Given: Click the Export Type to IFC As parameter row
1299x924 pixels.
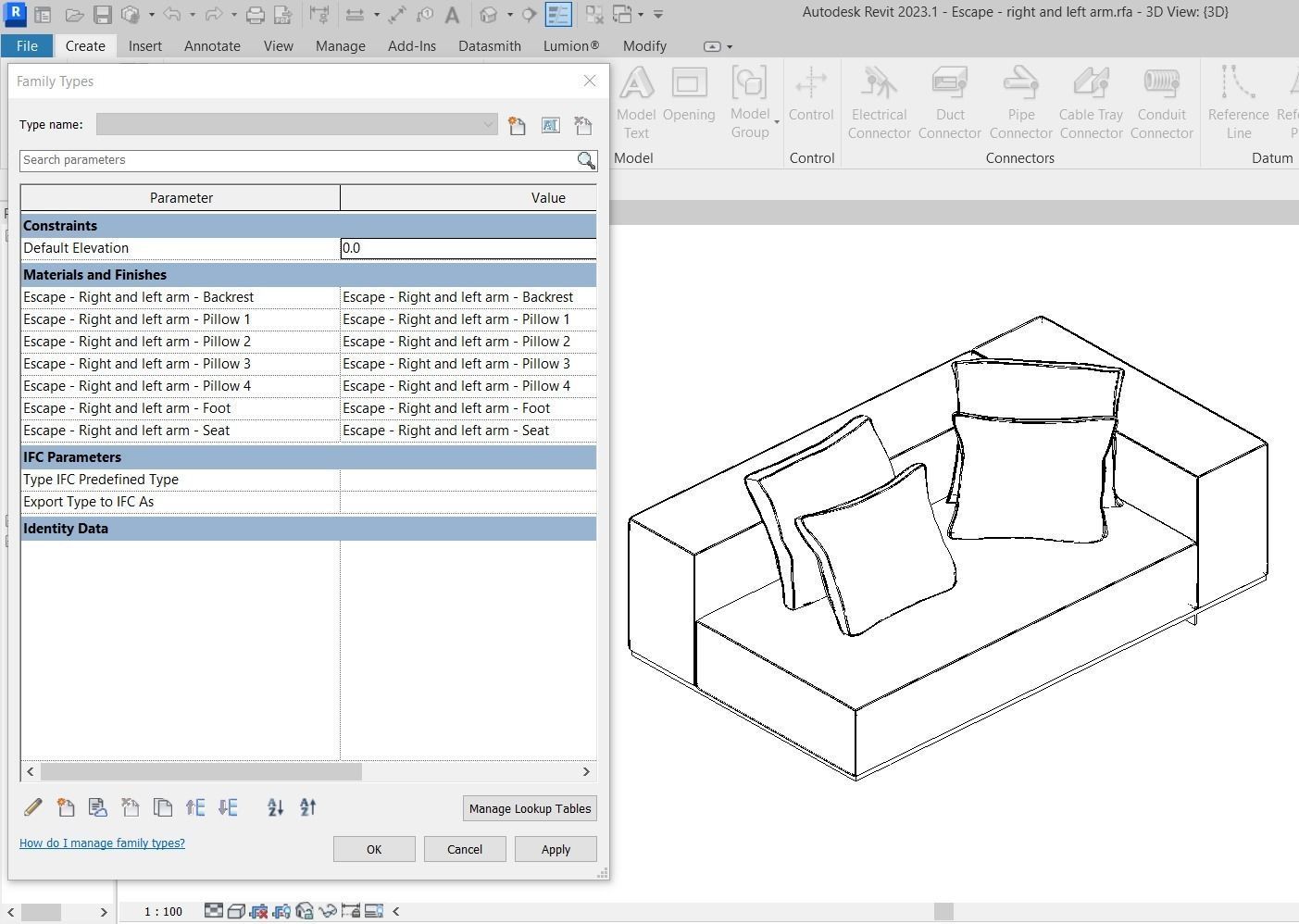Looking at the screenshot, I should tap(308, 502).
